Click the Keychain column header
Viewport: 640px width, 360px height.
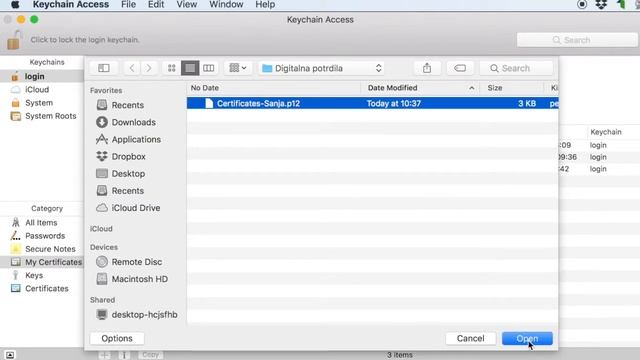(x=606, y=132)
